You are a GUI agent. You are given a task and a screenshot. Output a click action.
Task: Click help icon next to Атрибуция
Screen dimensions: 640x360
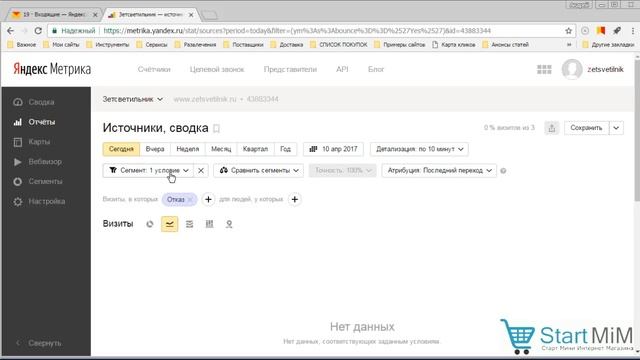coord(503,171)
